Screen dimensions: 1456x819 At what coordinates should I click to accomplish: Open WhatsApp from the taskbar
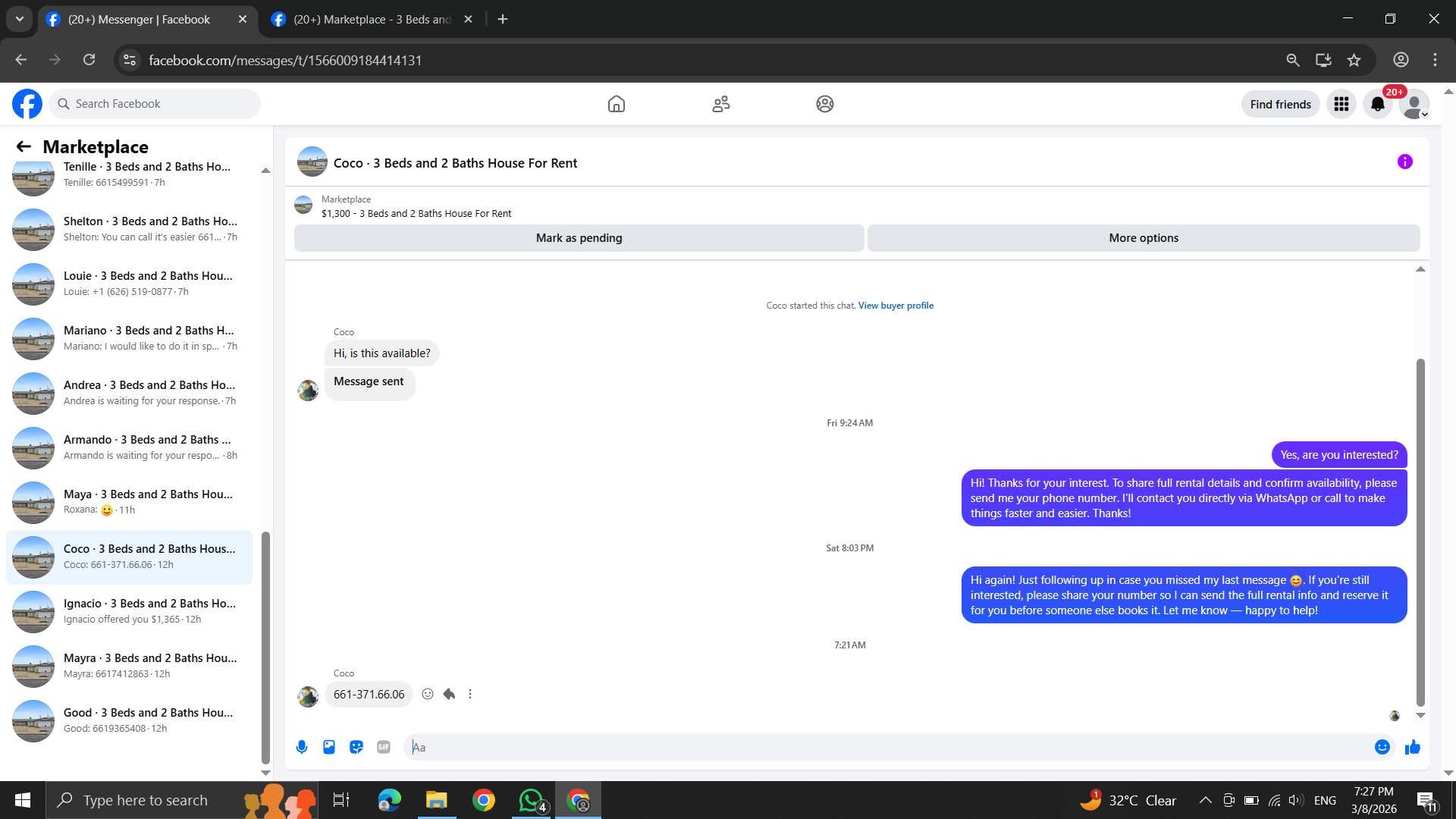(531, 800)
